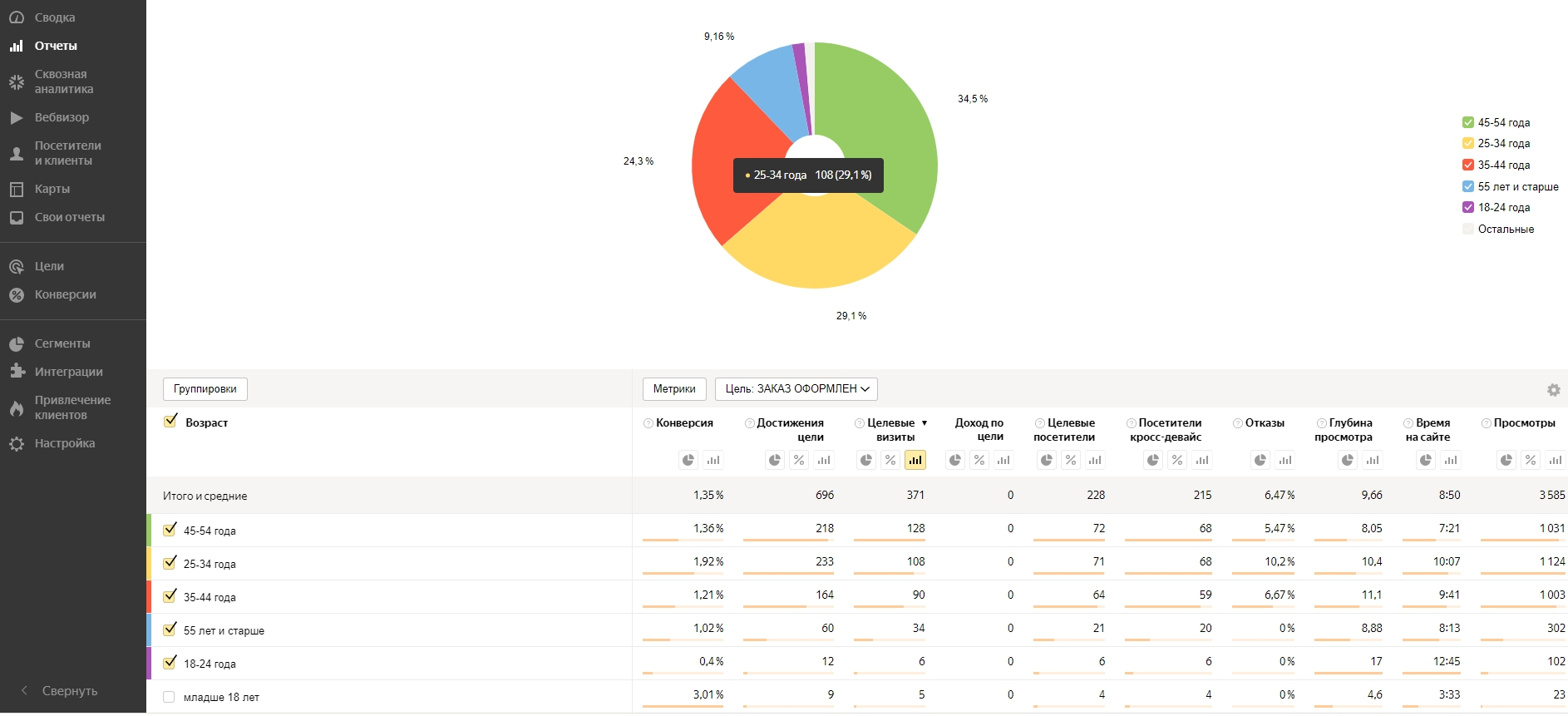Show pie chart for Глубина просмотра
1568x716 pixels.
(x=1348, y=460)
